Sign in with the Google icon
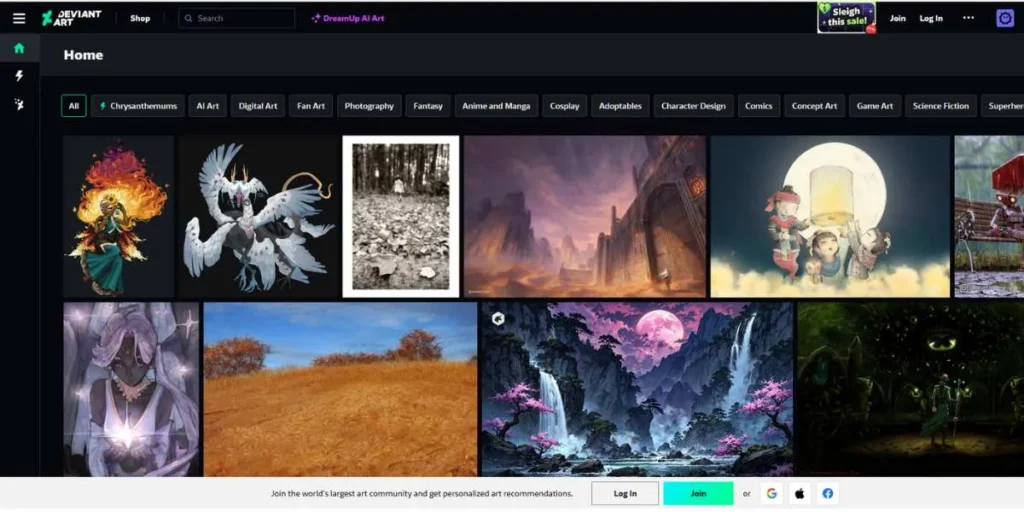 tap(771, 493)
